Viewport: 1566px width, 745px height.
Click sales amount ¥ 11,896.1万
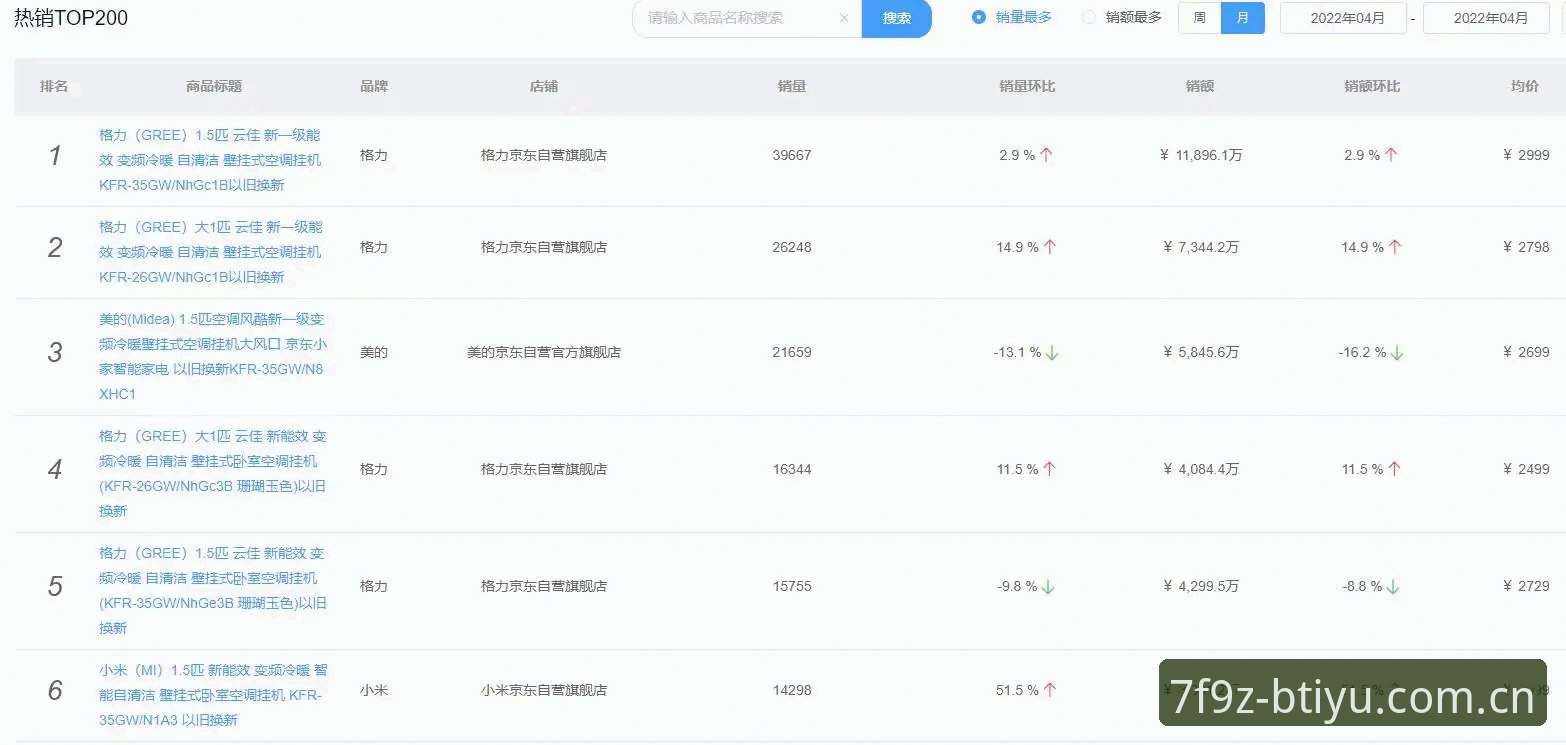pos(1201,155)
